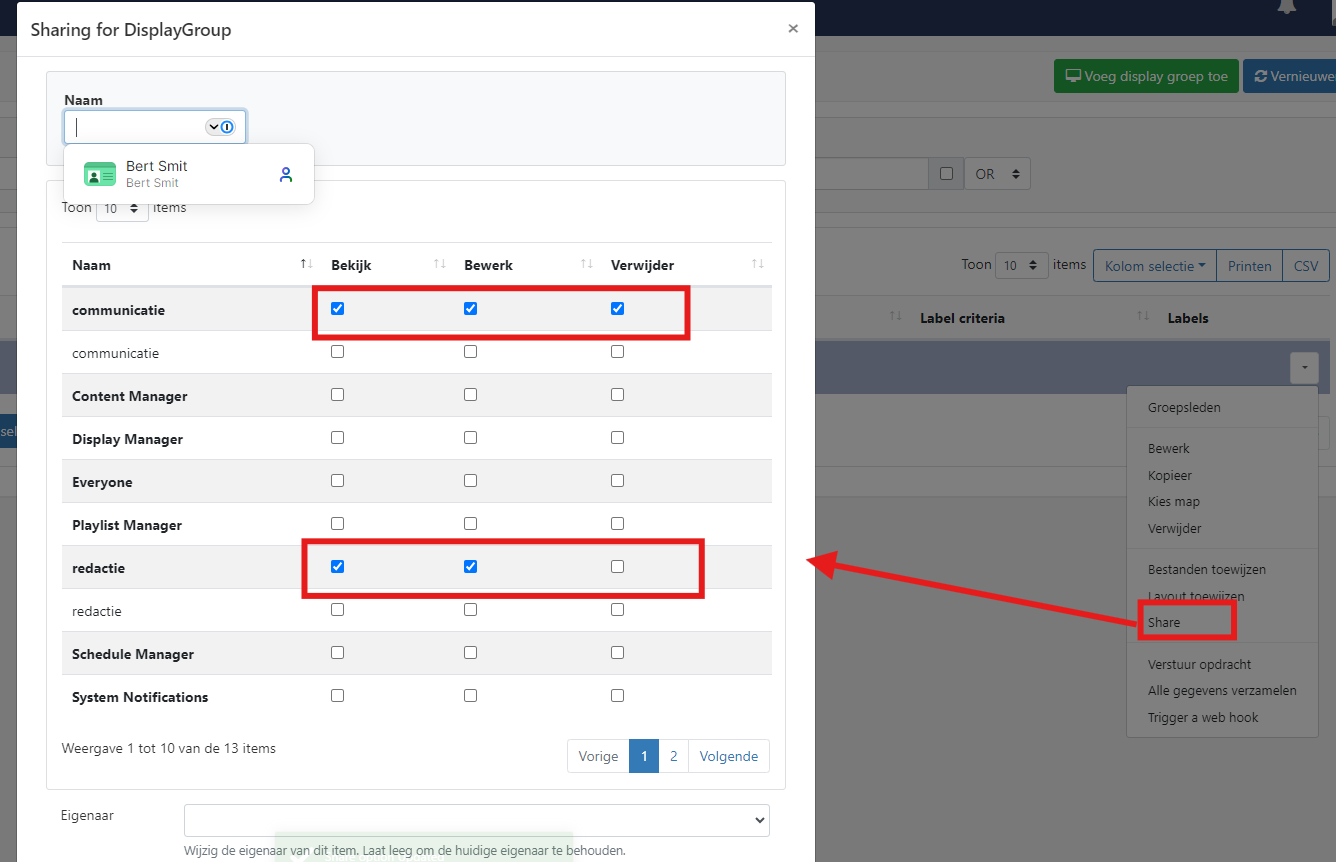Viewport: 1336px width, 862px height.
Task: Go to page 2 of permissions
Action: pos(673,756)
